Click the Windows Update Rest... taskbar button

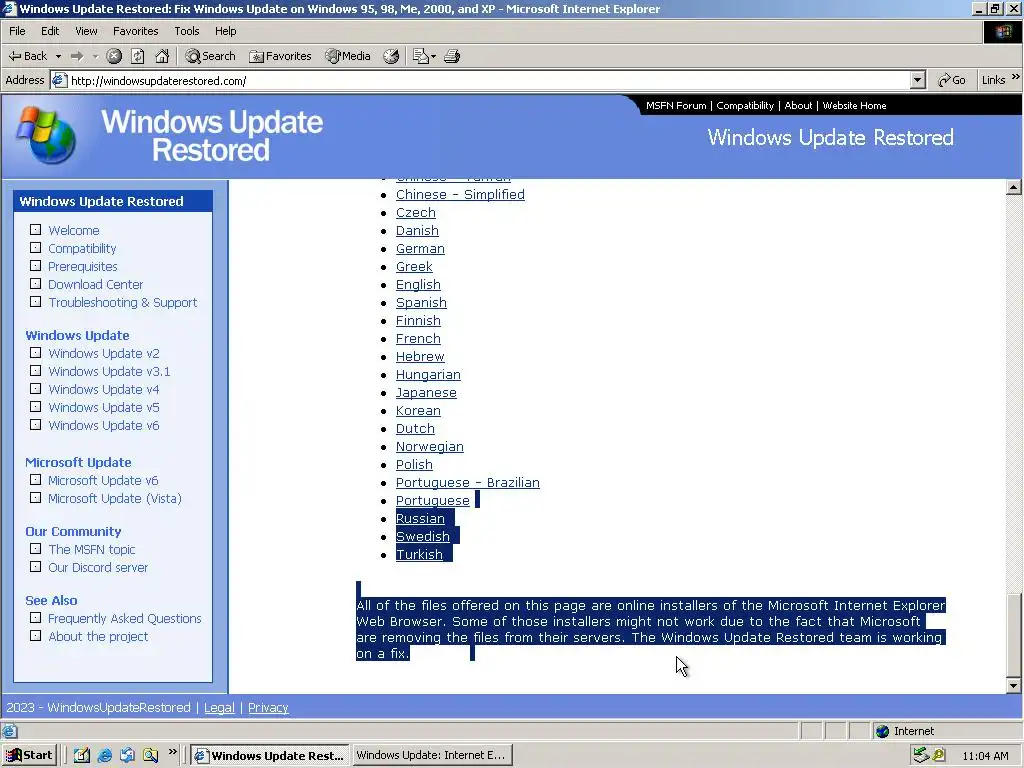pos(270,755)
